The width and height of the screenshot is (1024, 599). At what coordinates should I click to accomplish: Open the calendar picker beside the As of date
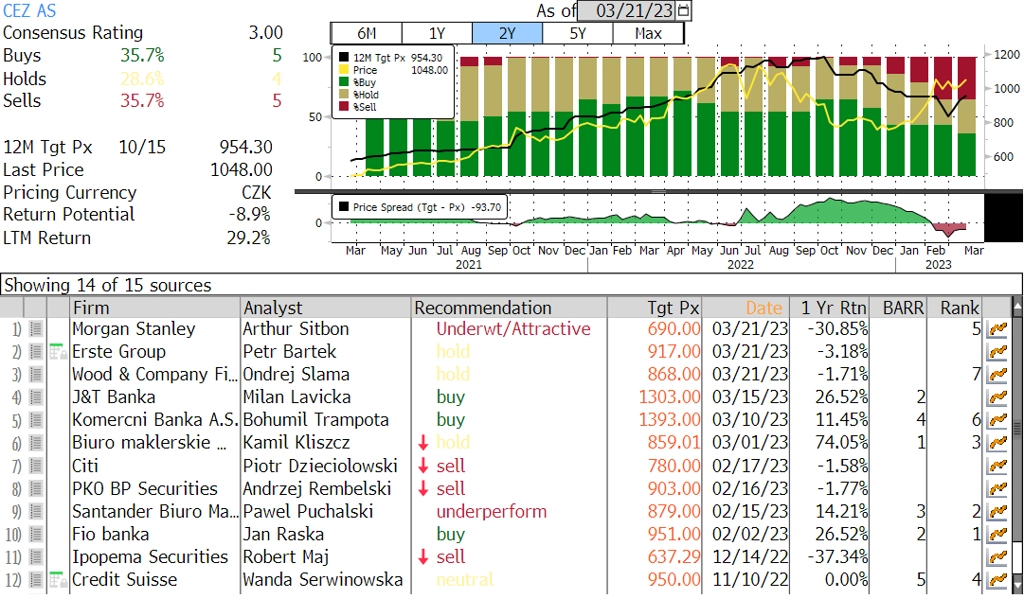[684, 10]
